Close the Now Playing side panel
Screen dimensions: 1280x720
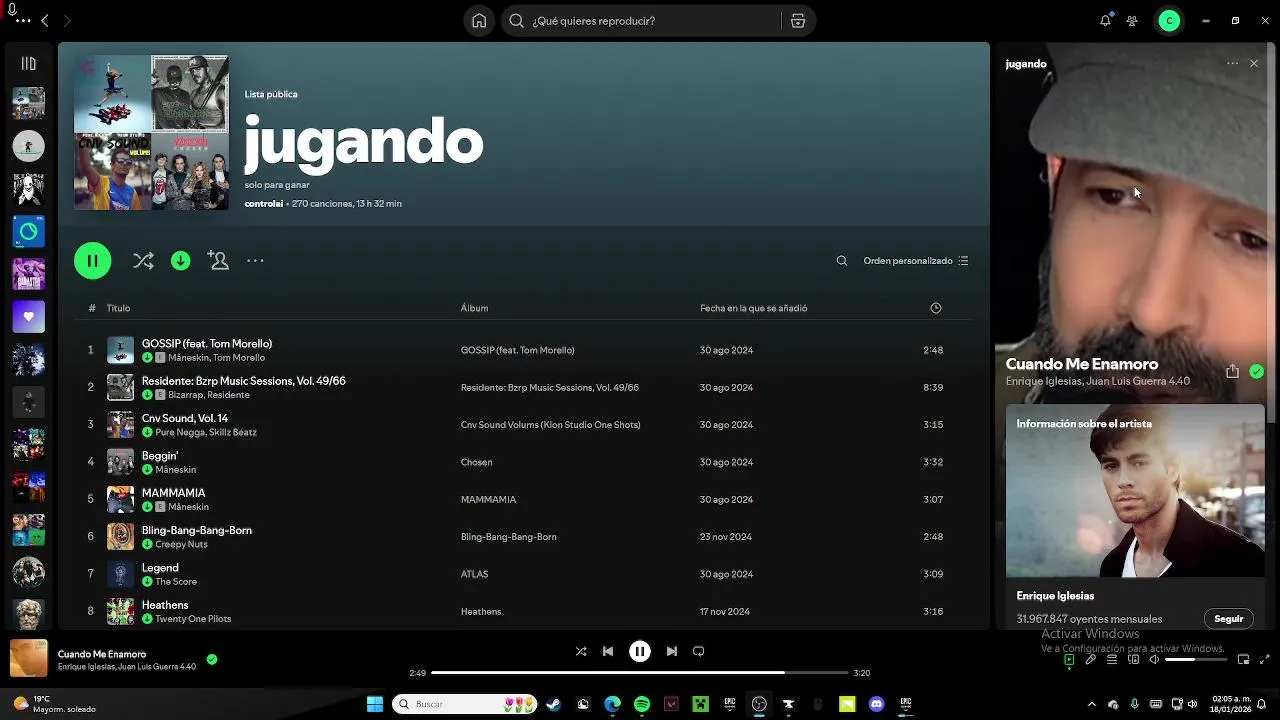point(1254,64)
